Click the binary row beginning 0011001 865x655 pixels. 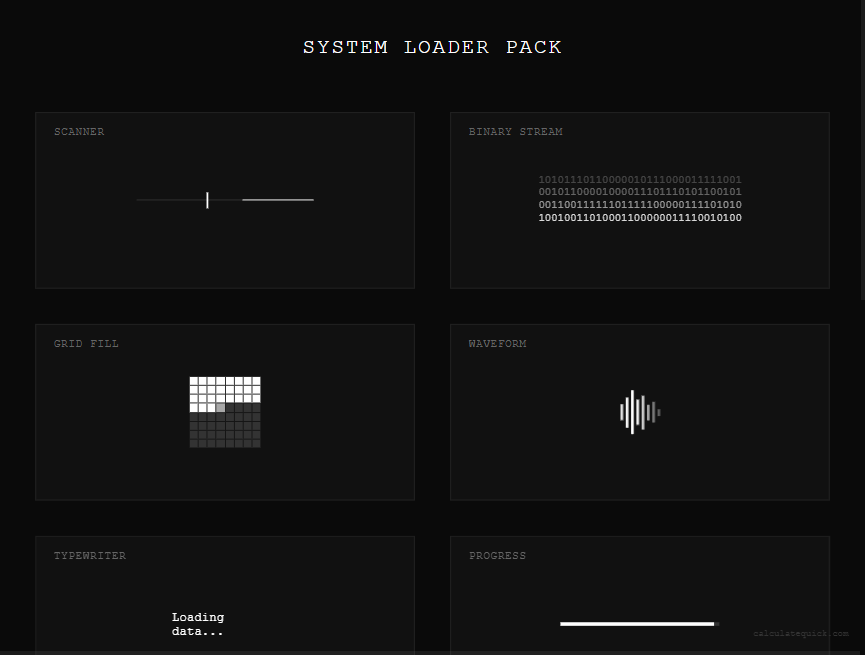[640, 205]
